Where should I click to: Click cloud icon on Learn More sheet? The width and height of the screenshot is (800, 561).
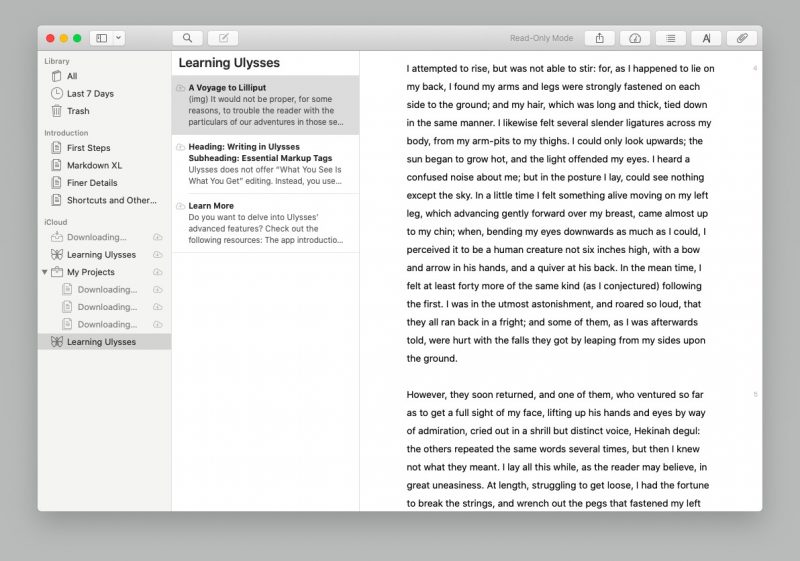pos(180,206)
